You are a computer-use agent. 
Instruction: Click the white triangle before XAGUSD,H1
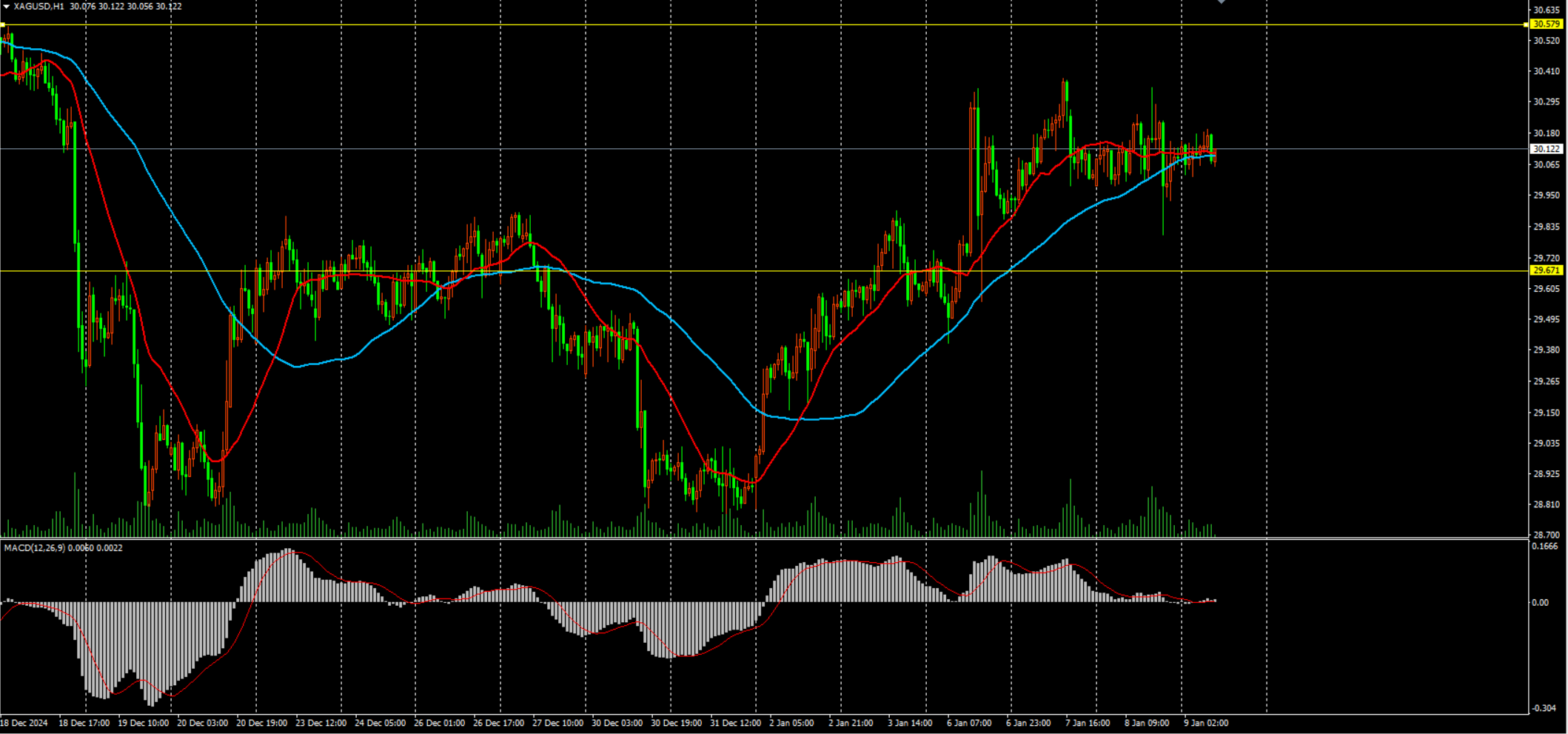[x=6, y=7]
